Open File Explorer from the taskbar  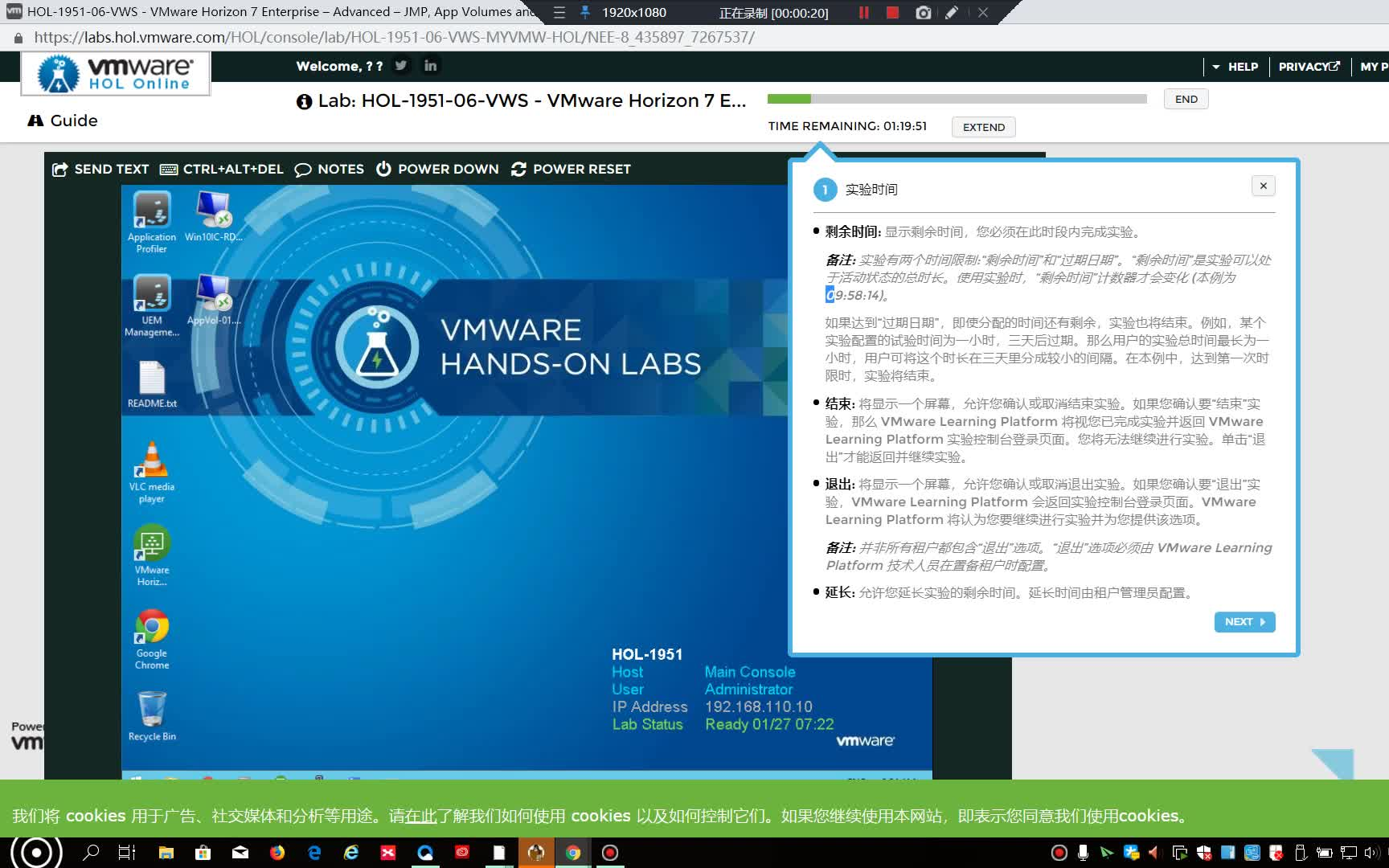coord(166,852)
